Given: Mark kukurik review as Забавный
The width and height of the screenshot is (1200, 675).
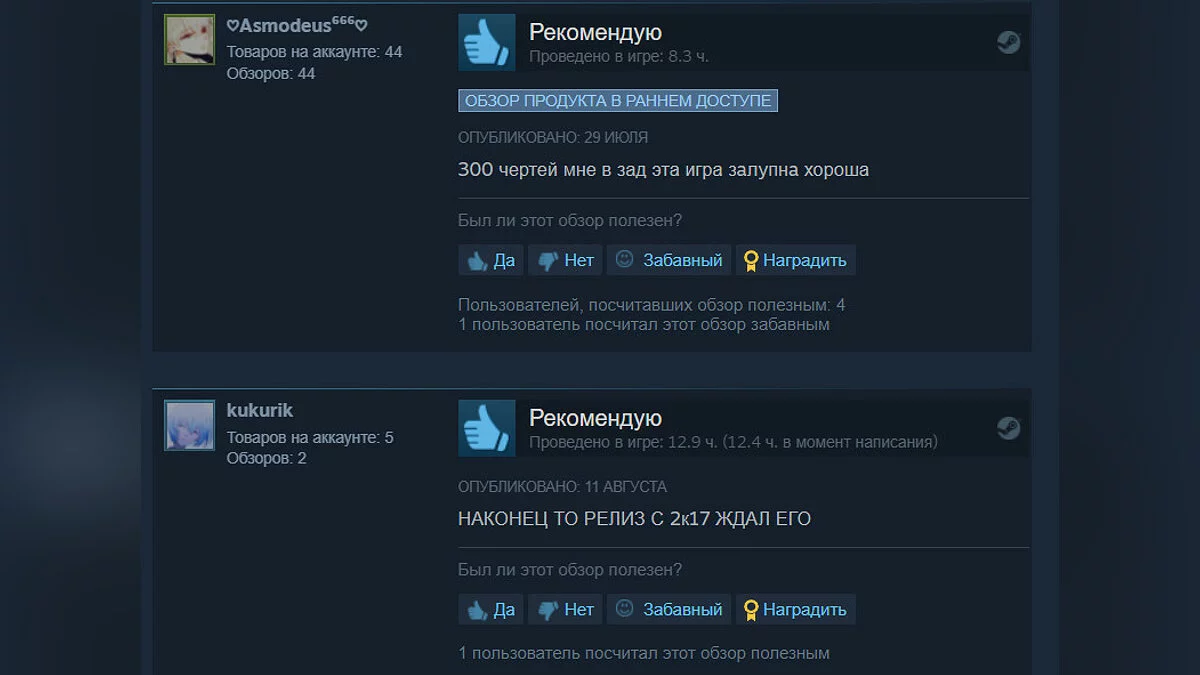Looking at the screenshot, I should [669, 609].
